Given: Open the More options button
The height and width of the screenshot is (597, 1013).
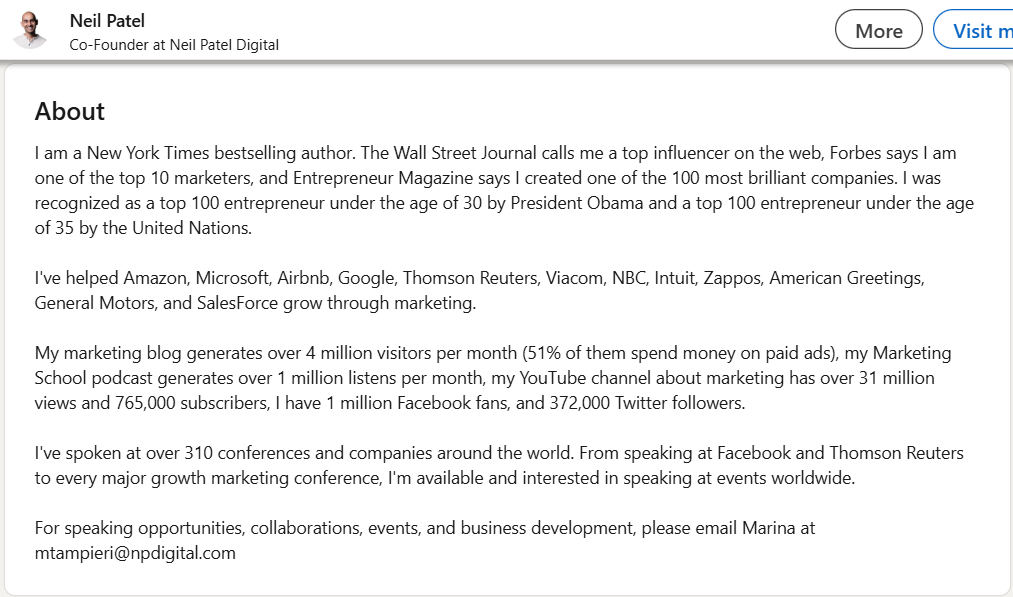Looking at the screenshot, I should coord(878,31).
